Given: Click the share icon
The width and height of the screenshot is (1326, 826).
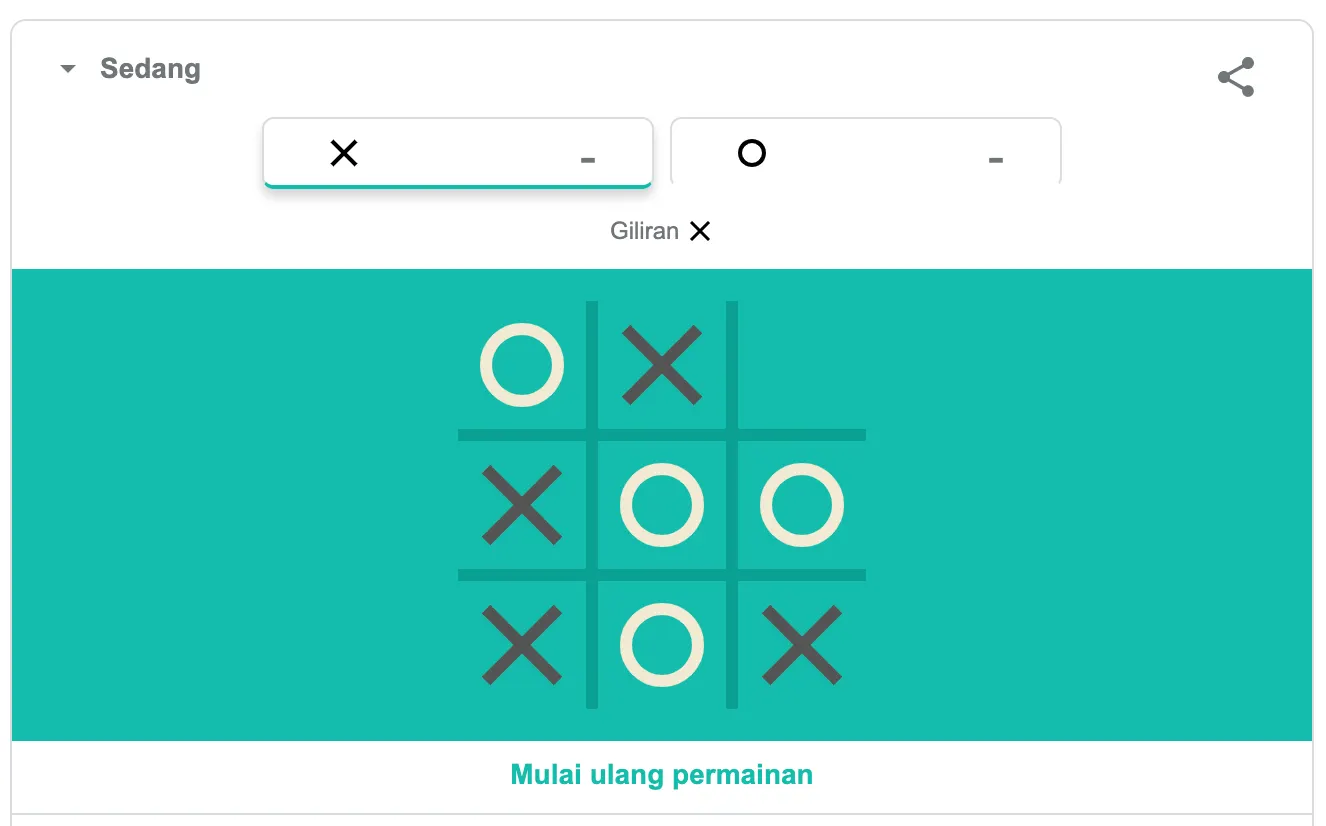Looking at the screenshot, I should 1236,78.
